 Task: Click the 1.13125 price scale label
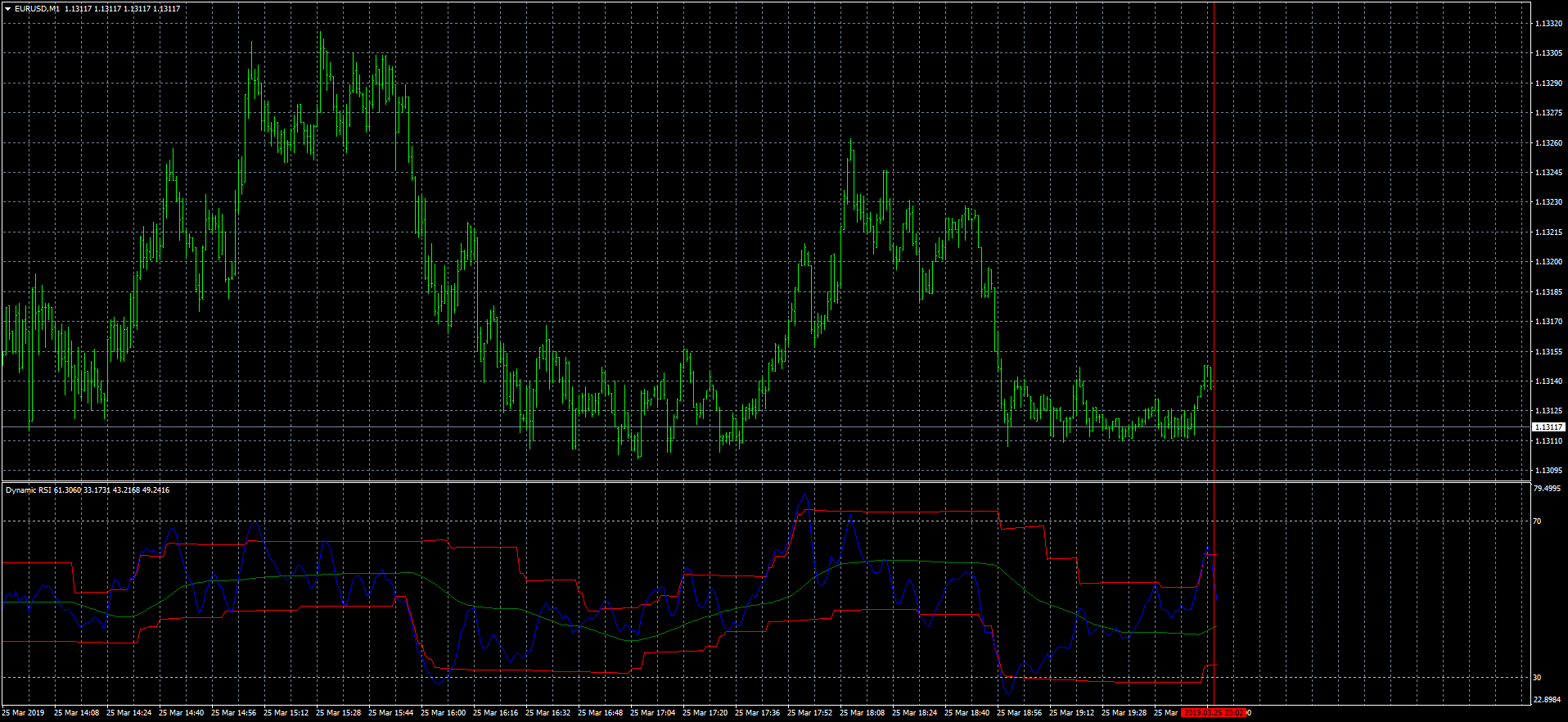coord(1548,411)
